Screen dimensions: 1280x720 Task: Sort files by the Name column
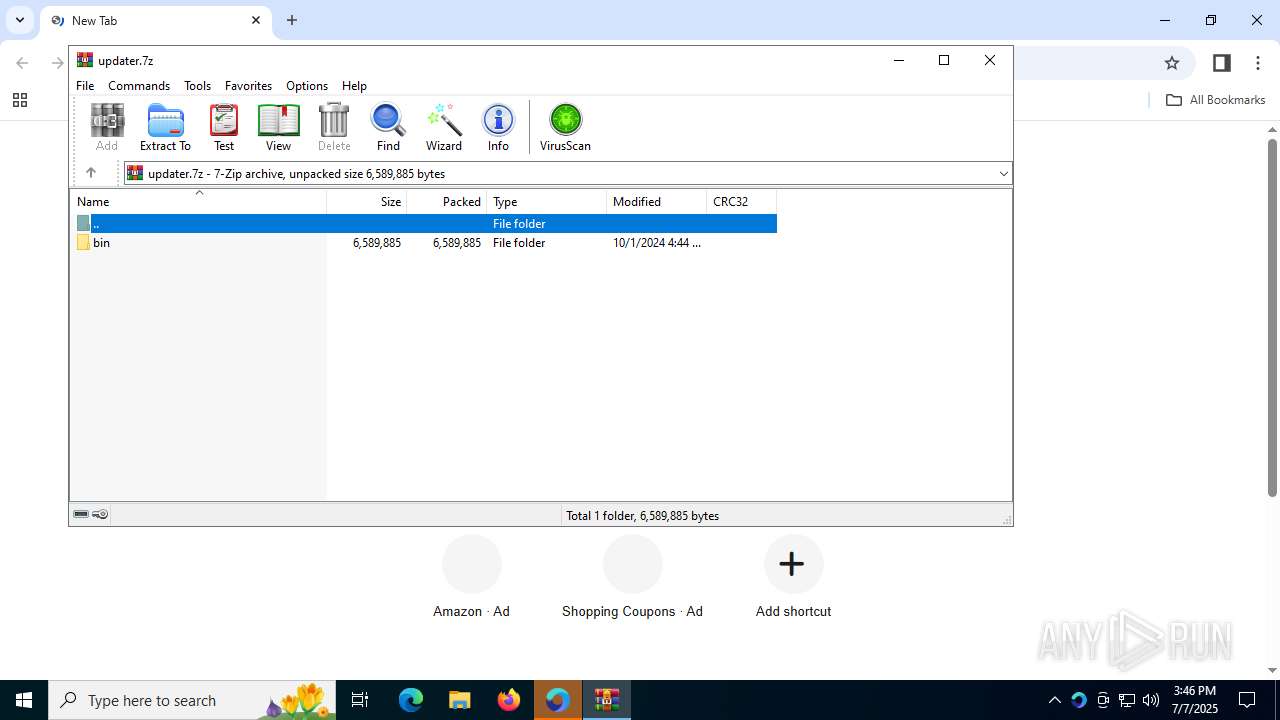pyautogui.click(x=198, y=202)
